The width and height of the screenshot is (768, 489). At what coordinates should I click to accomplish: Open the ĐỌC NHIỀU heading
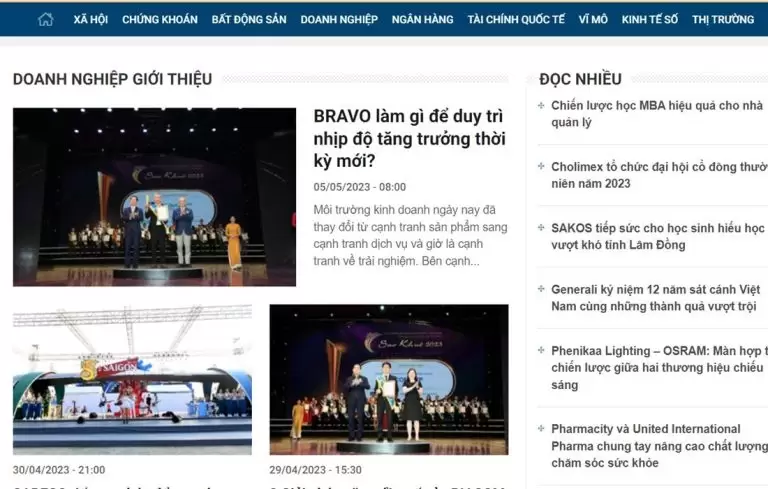coord(580,79)
